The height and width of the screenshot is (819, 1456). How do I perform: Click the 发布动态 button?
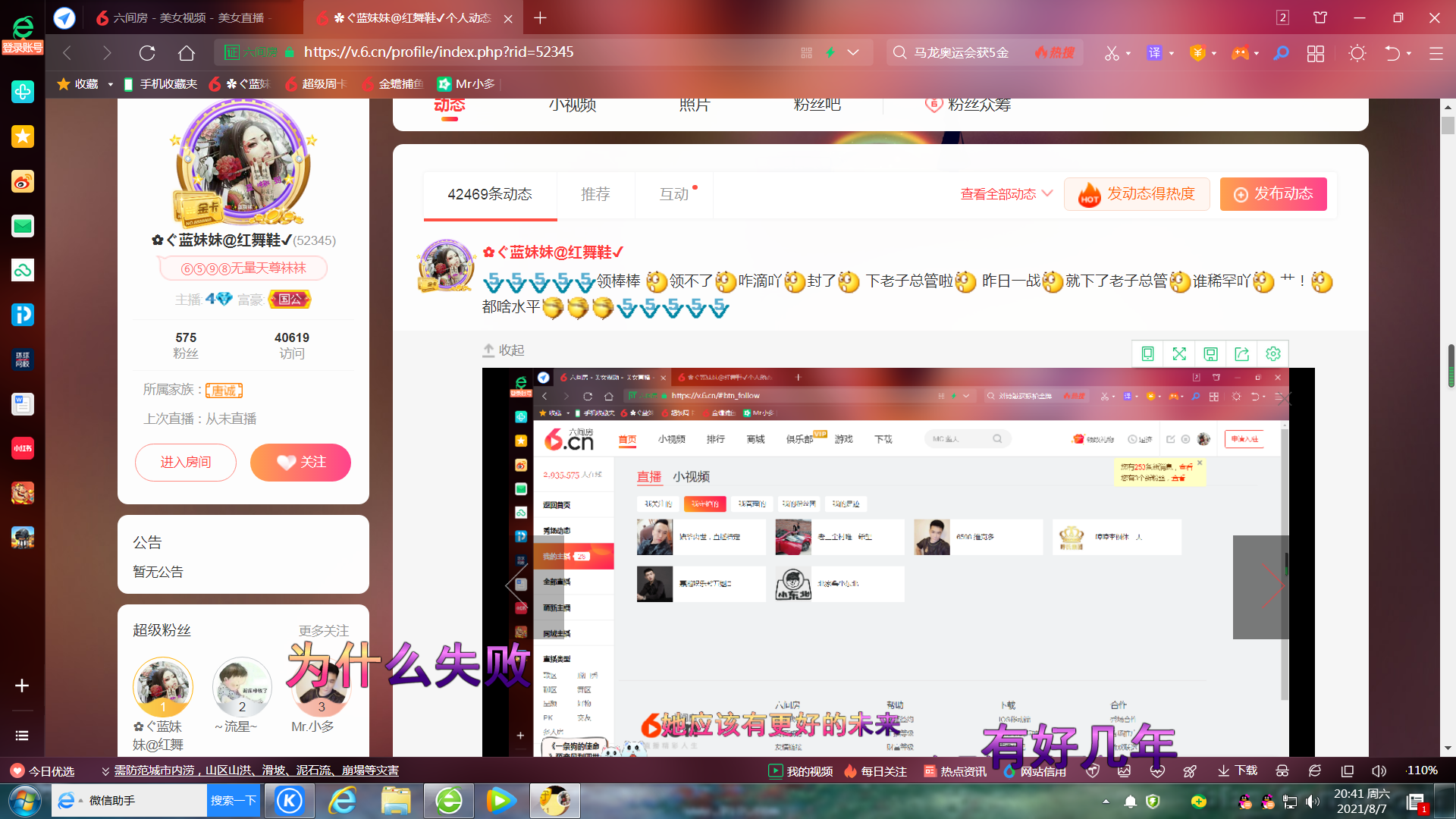pyautogui.click(x=1273, y=194)
